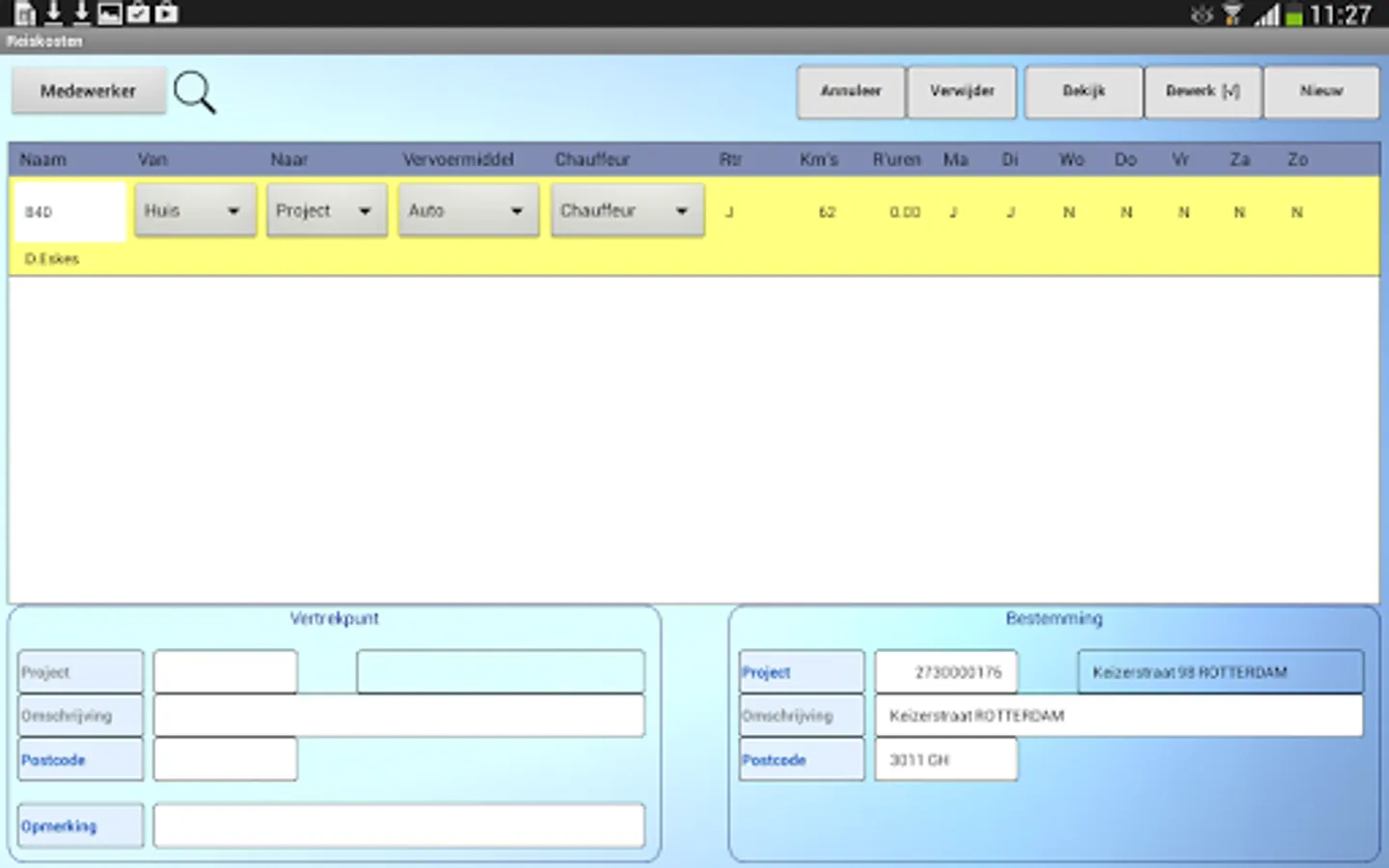Click the picture notification icon in status bar
This screenshot has height=868, width=1389.
(110, 14)
